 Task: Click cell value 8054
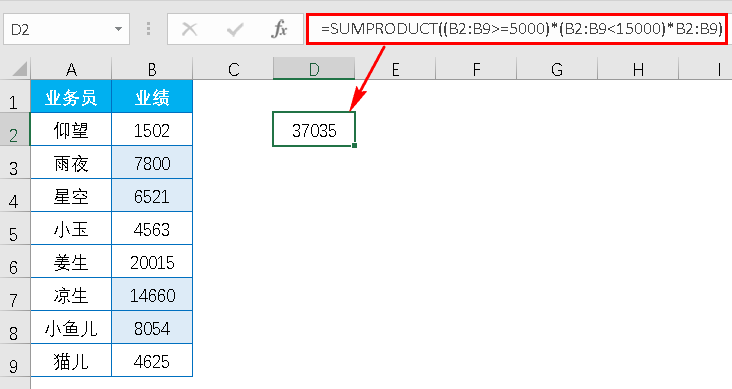click(x=152, y=328)
